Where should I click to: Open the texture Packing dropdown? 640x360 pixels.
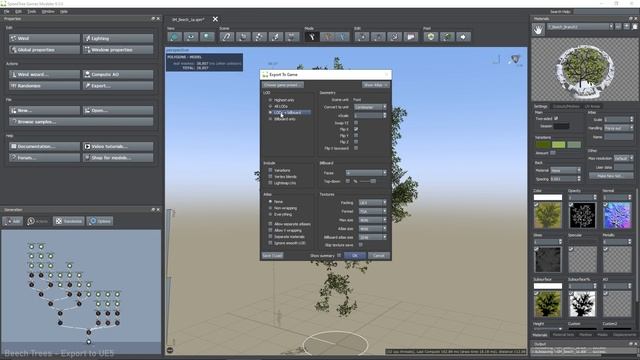373,203
